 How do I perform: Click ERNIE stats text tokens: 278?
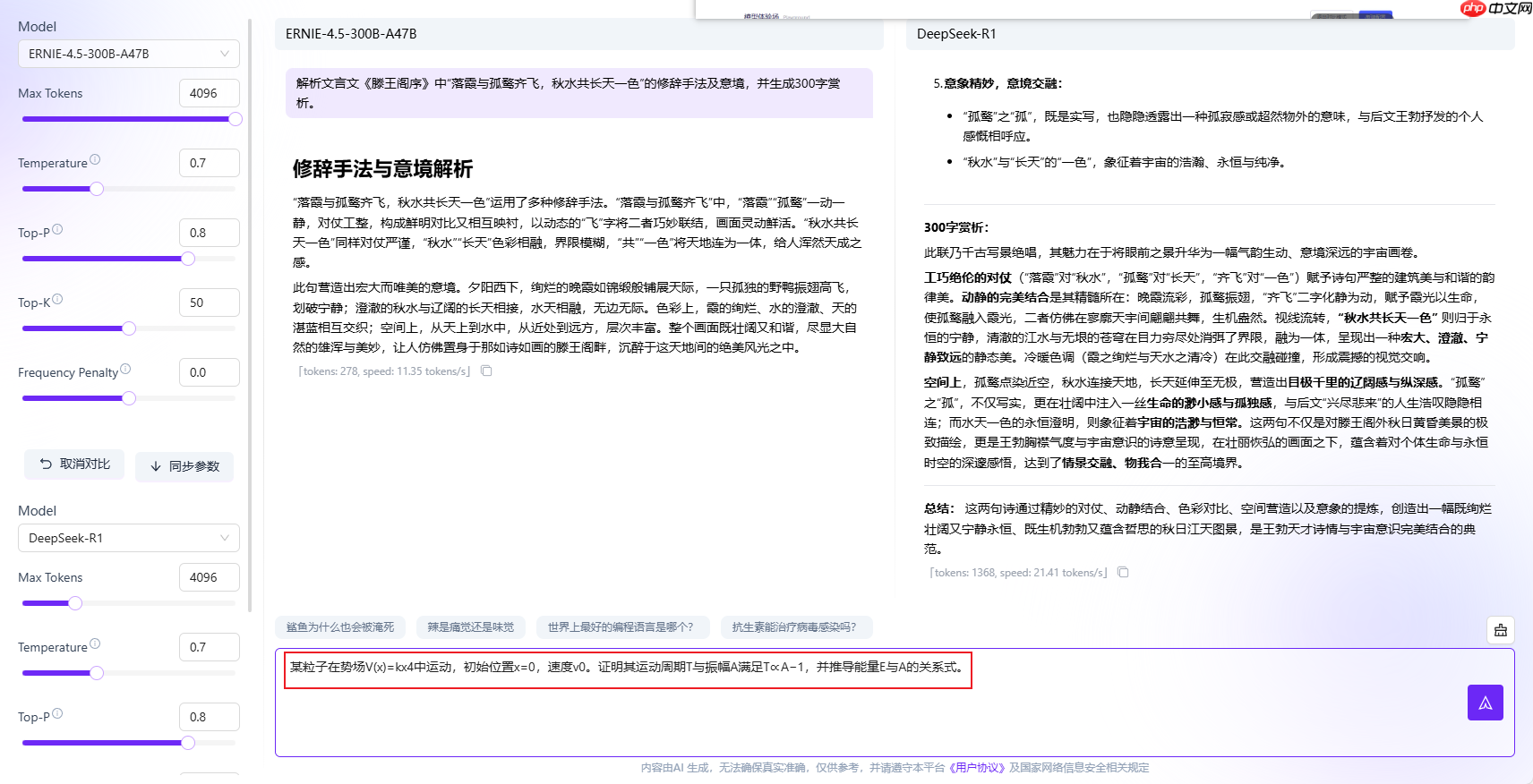point(385,371)
